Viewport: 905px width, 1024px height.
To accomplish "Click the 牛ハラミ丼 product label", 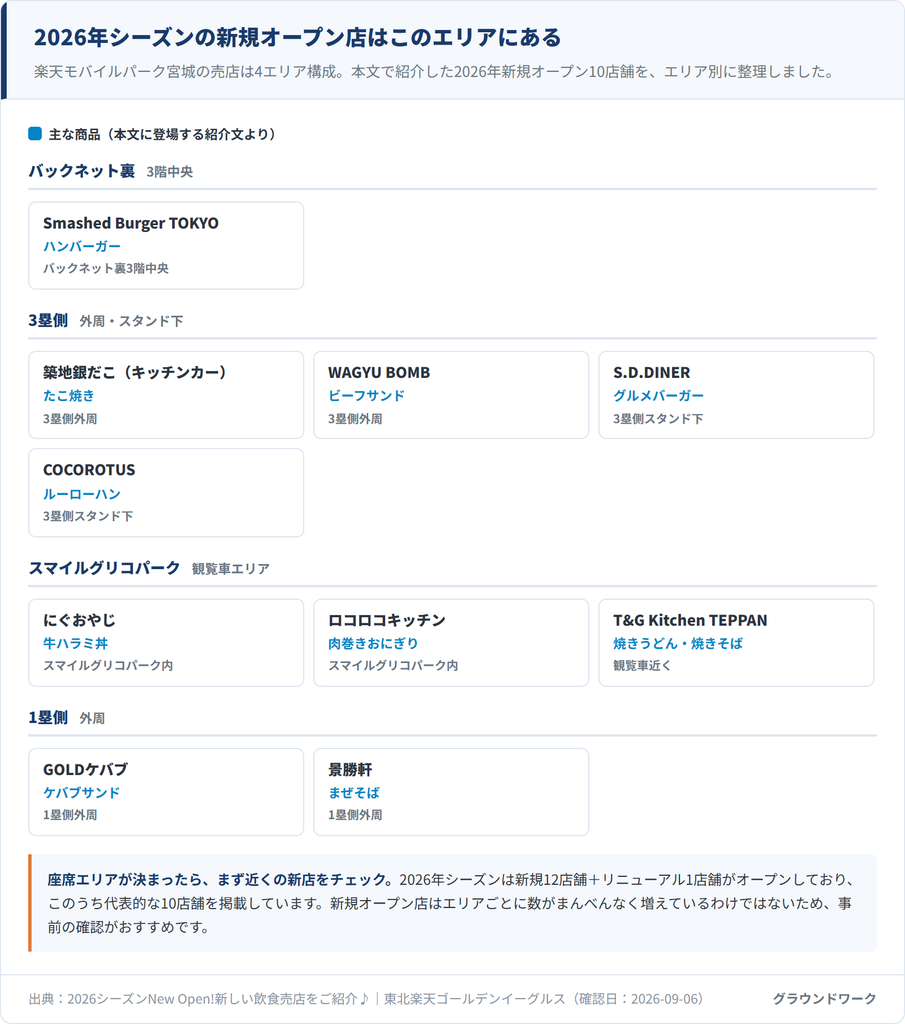I will pyautogui.click(x=75, y=643).
